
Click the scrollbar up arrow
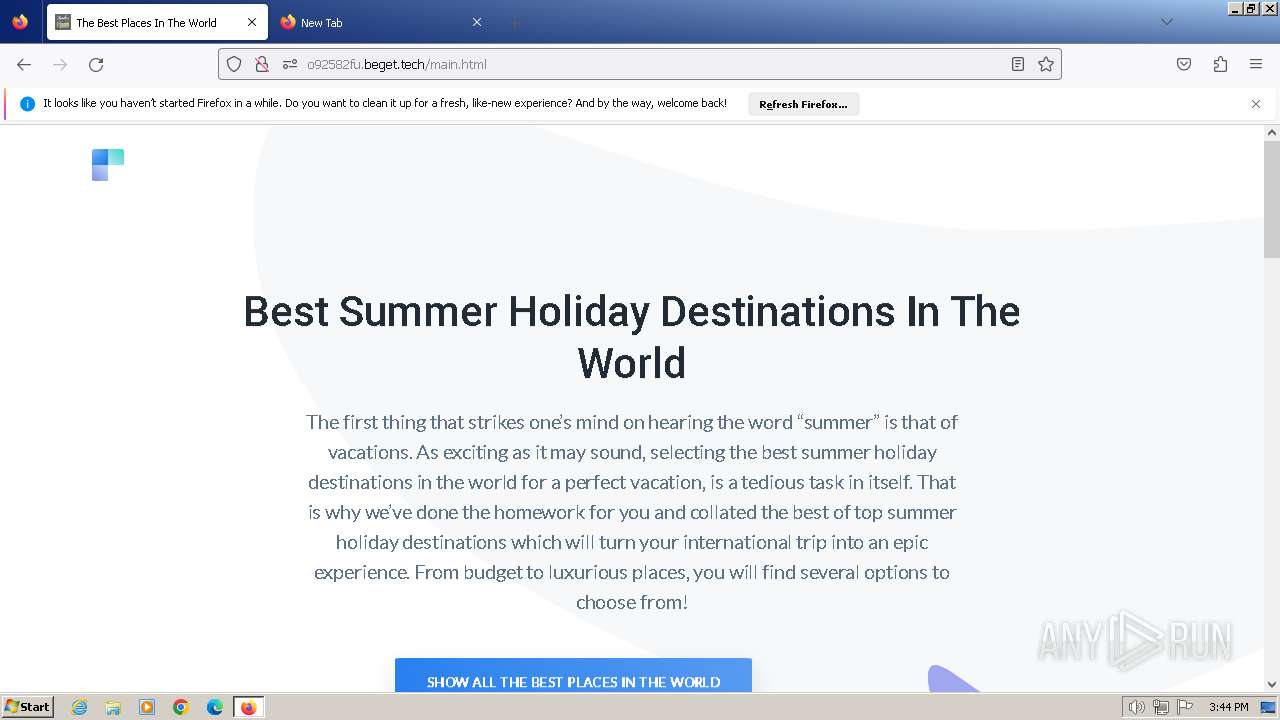(1272, 132)
